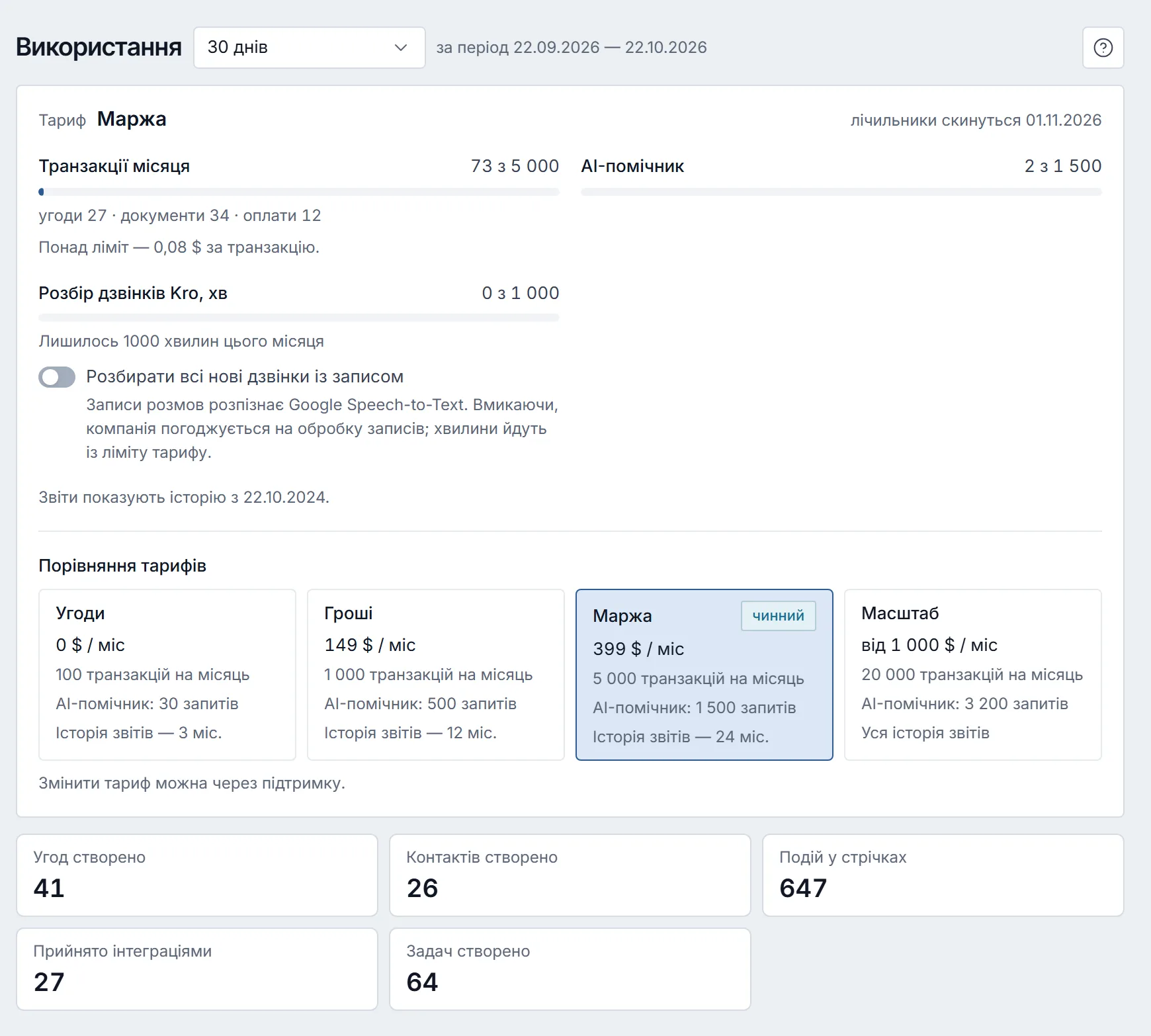Click the Розбір дзвінків Kro progress bar

[299, 318]
